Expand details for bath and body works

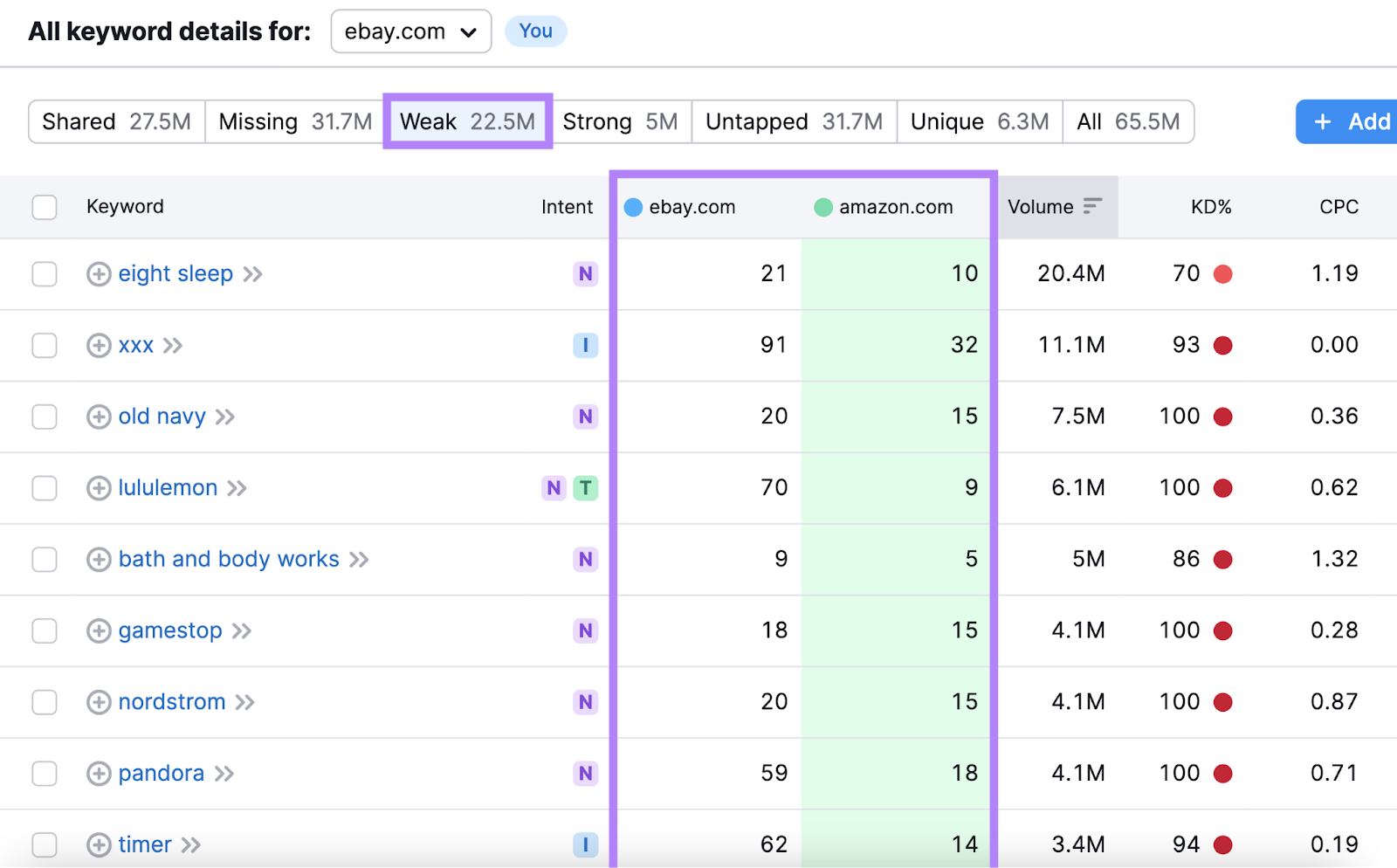(x=99, y=560)
